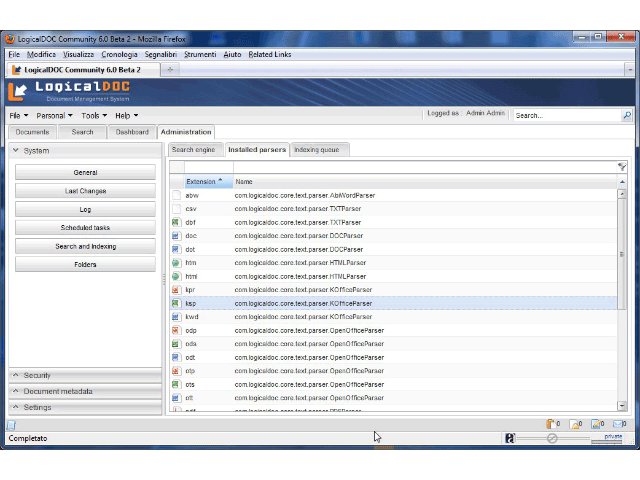
Task: Open the Firefox Cronologia menu
Action: pos(119,54)
